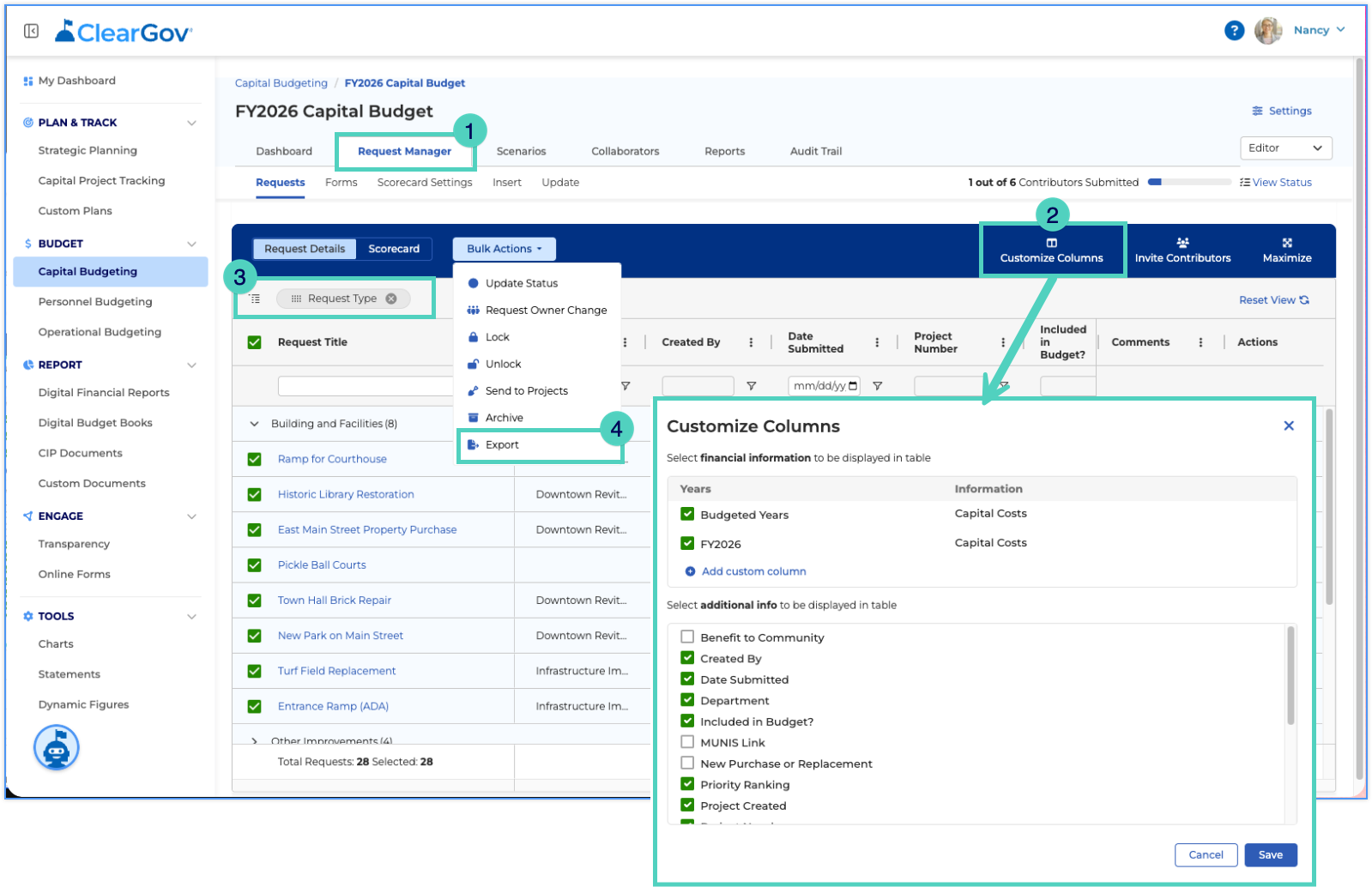Viewport: 1372px width, 887px height.
Task: Uncheck Pickle Ball Courts row checkbox
Action: [255, 564]
